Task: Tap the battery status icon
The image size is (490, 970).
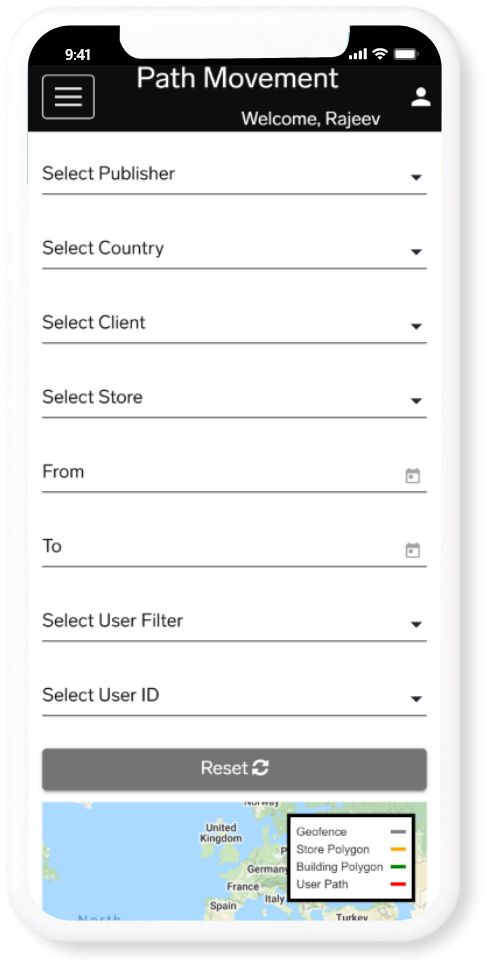Action: click(x=406, y=54)
